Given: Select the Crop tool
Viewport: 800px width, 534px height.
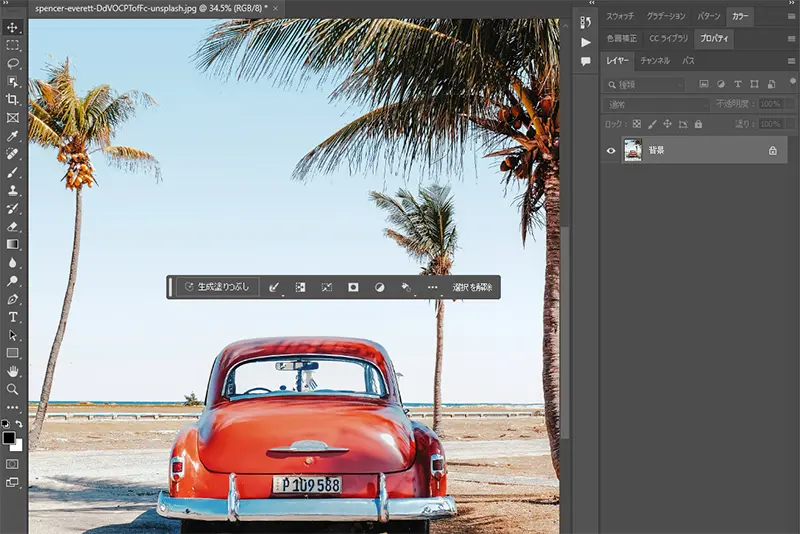Looking at the screenshot, I should pos(13,99).
